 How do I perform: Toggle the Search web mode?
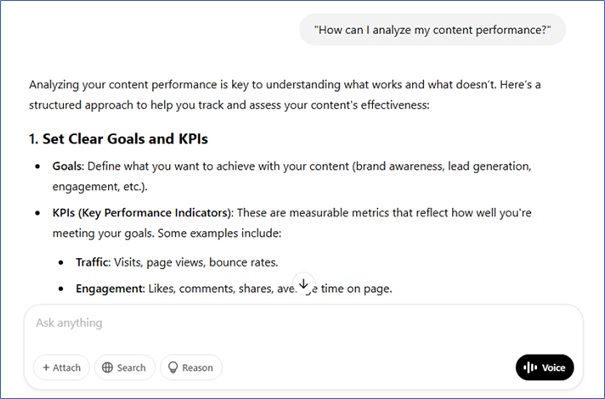point(125,367)
